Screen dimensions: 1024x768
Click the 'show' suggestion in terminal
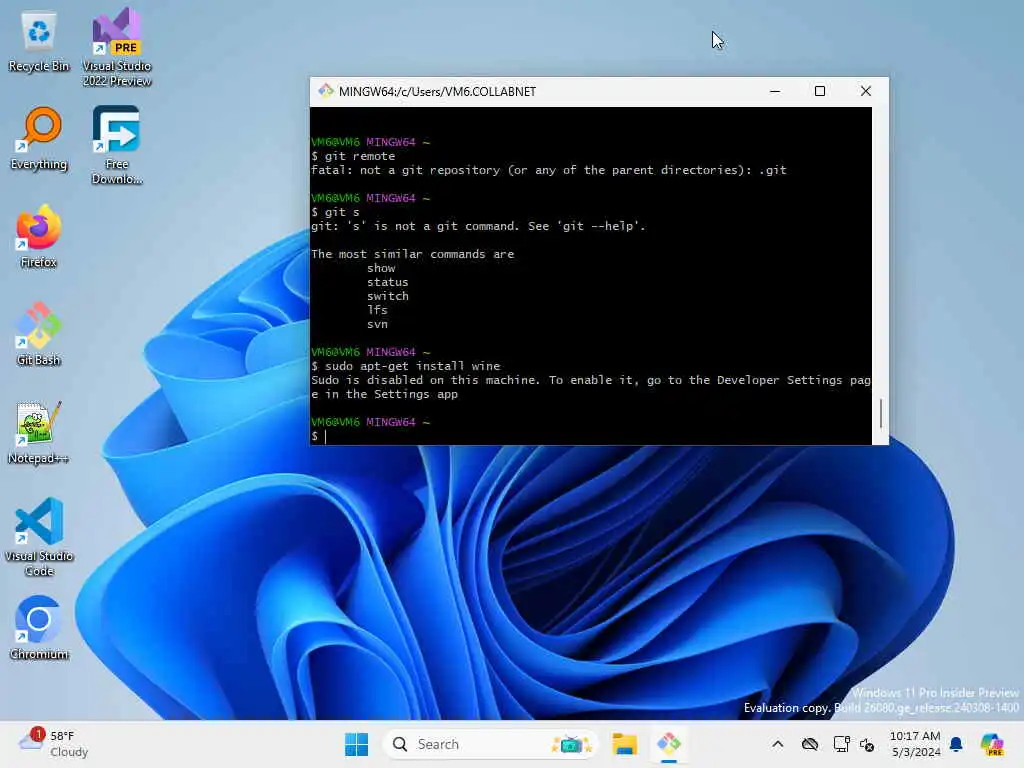381,268
